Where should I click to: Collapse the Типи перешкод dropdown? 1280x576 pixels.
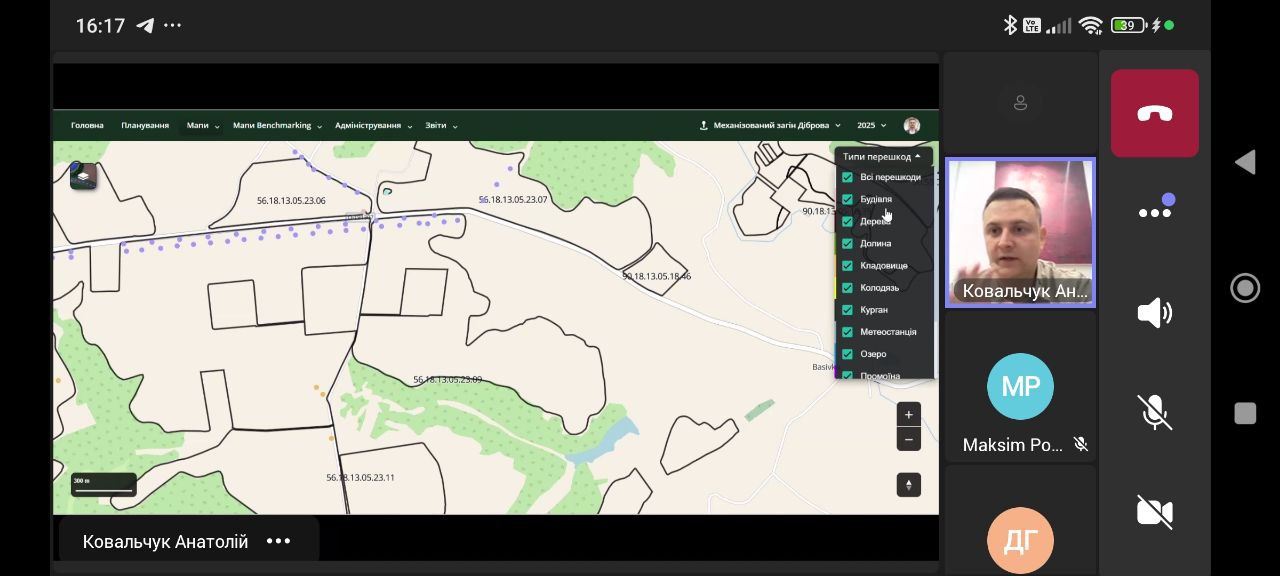click(x=882, y=156)
